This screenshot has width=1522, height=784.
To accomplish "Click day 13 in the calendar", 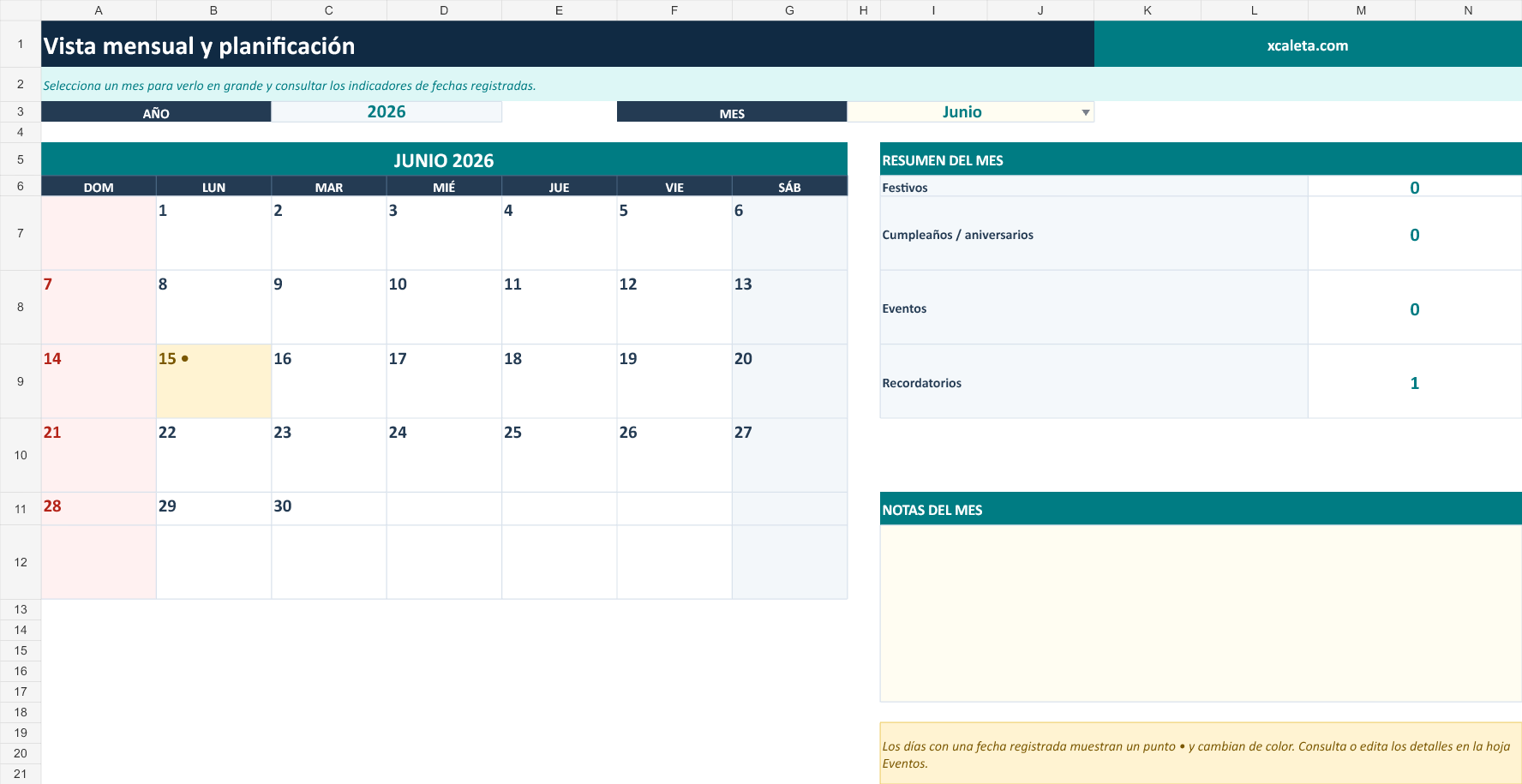I will point(789,307).
